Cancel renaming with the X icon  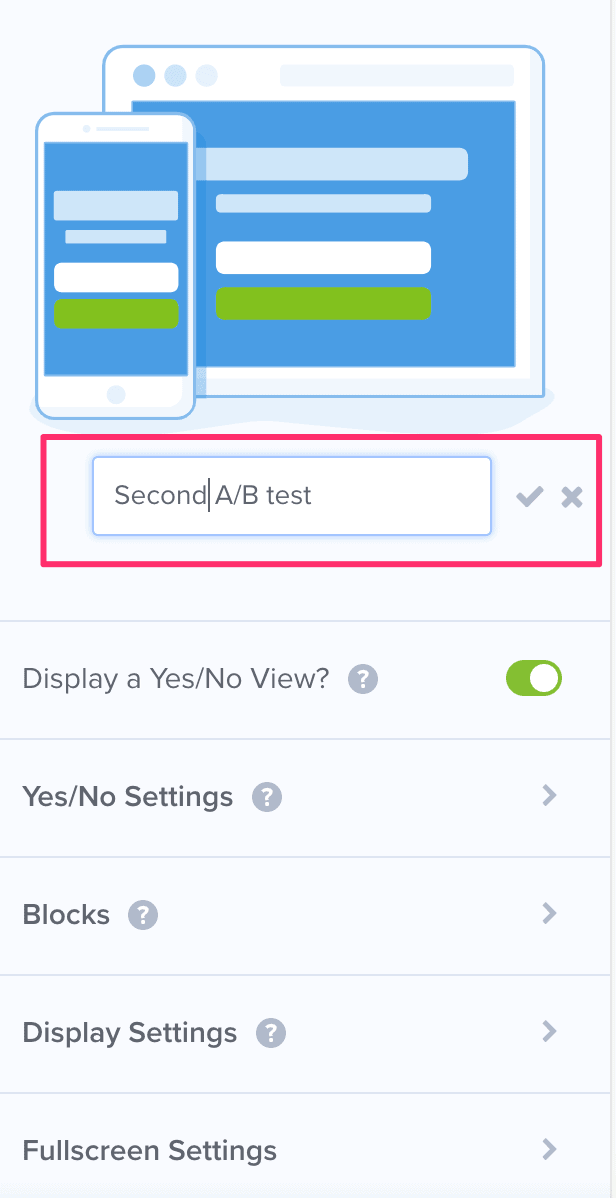click(572, 496)
